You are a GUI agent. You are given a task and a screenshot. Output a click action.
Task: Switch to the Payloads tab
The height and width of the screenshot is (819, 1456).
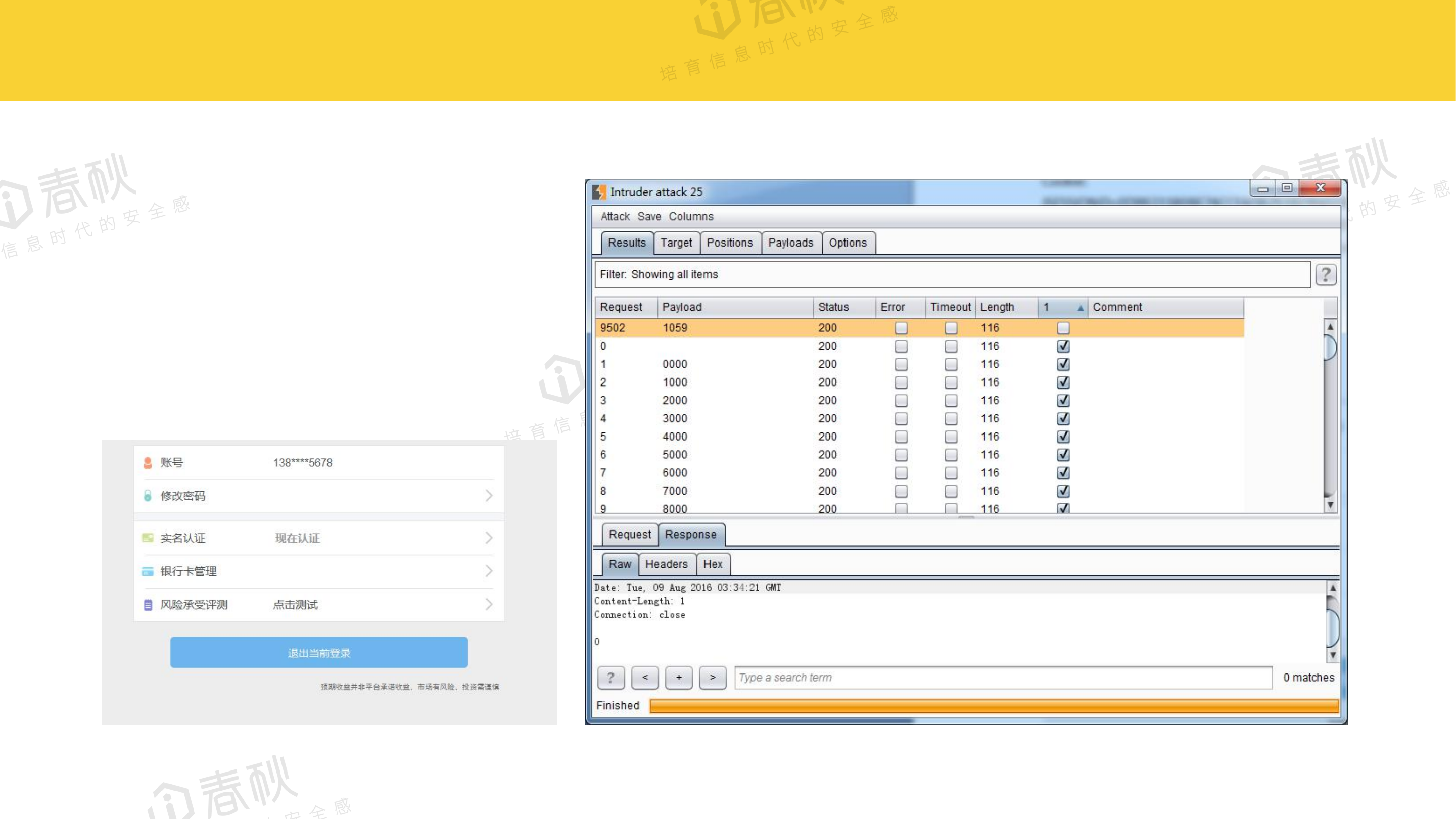click(790, 243)
